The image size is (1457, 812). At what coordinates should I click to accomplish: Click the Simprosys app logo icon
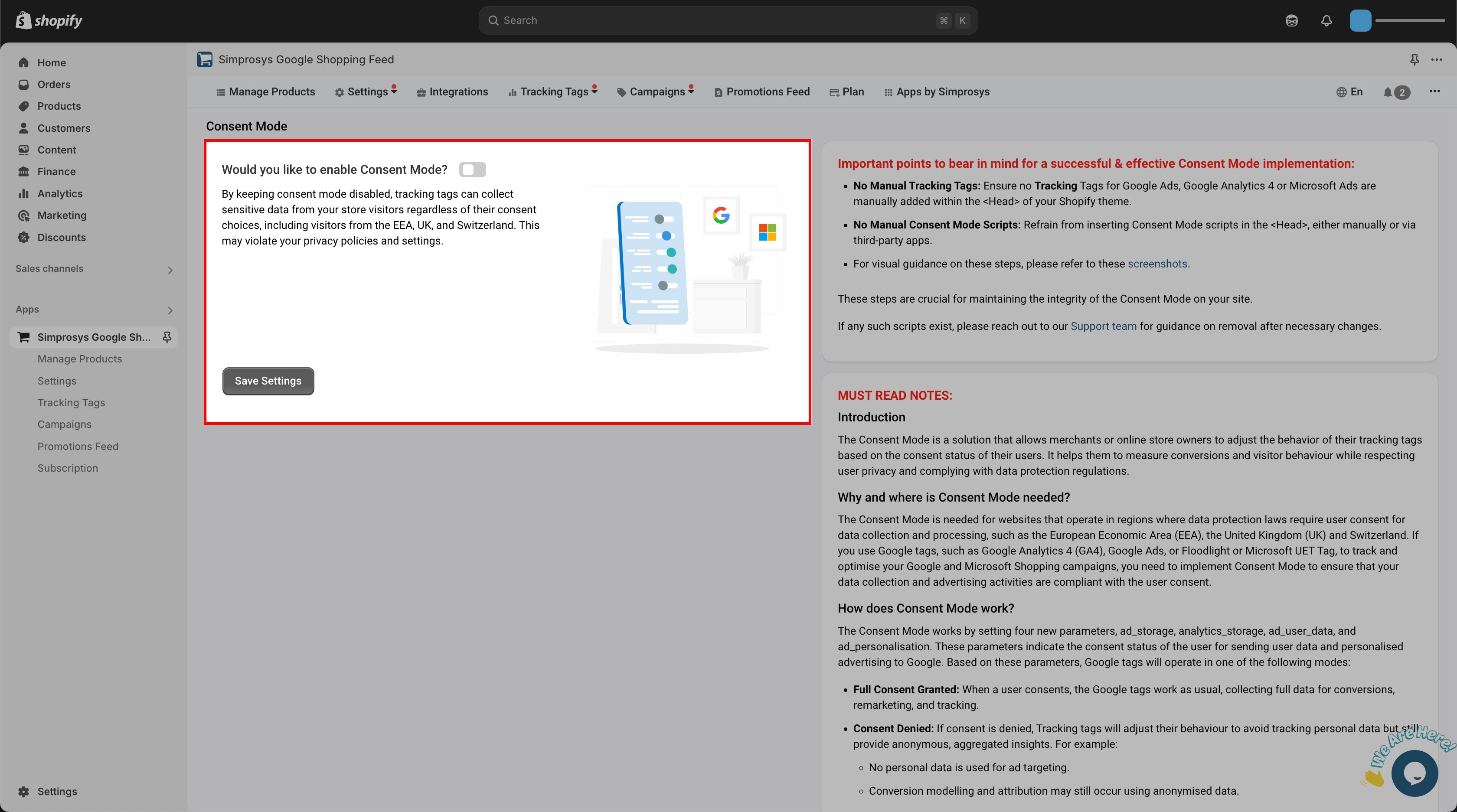(204, 59)
